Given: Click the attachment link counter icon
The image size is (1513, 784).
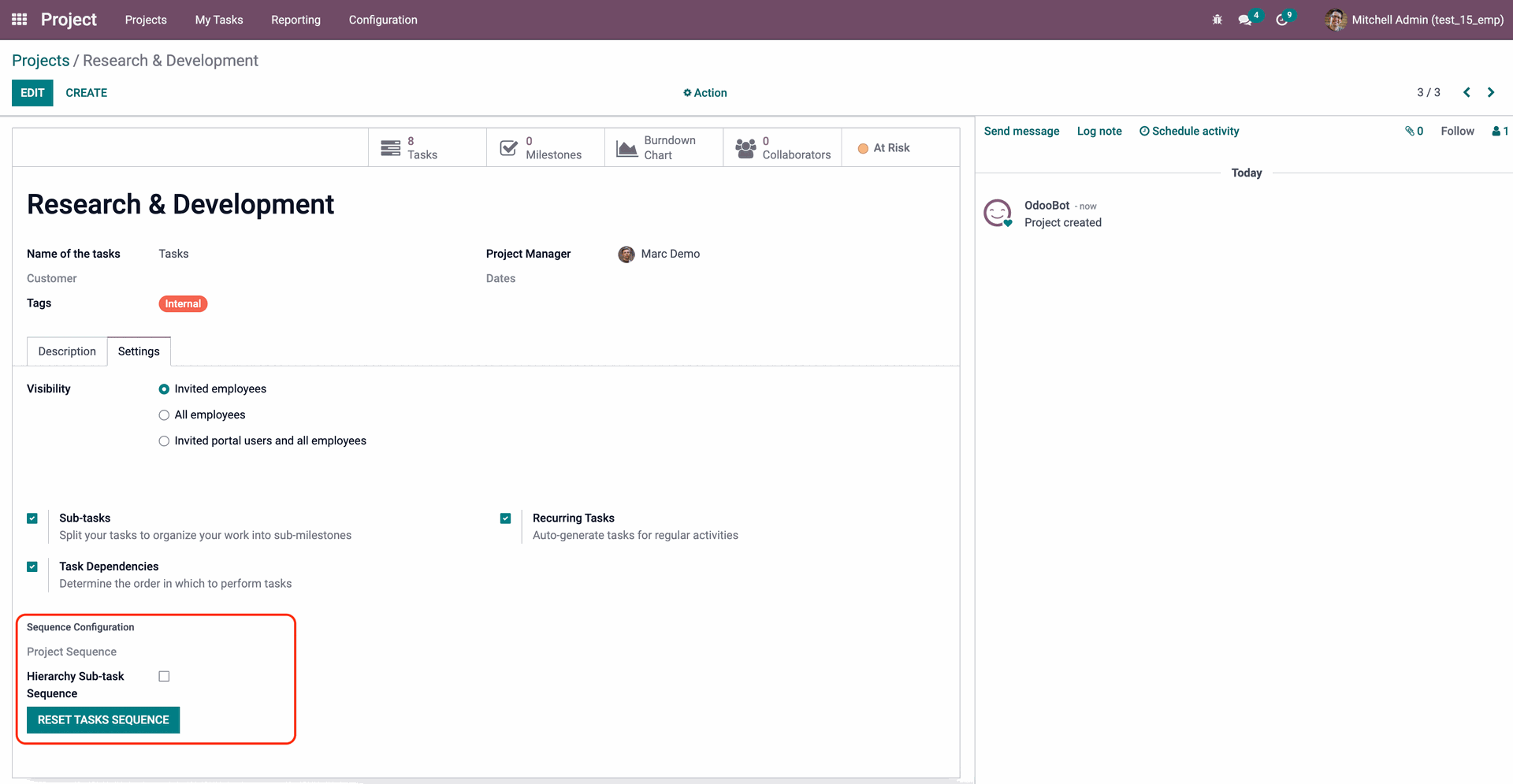Looking at the screenshot, I should (1414, 131).
